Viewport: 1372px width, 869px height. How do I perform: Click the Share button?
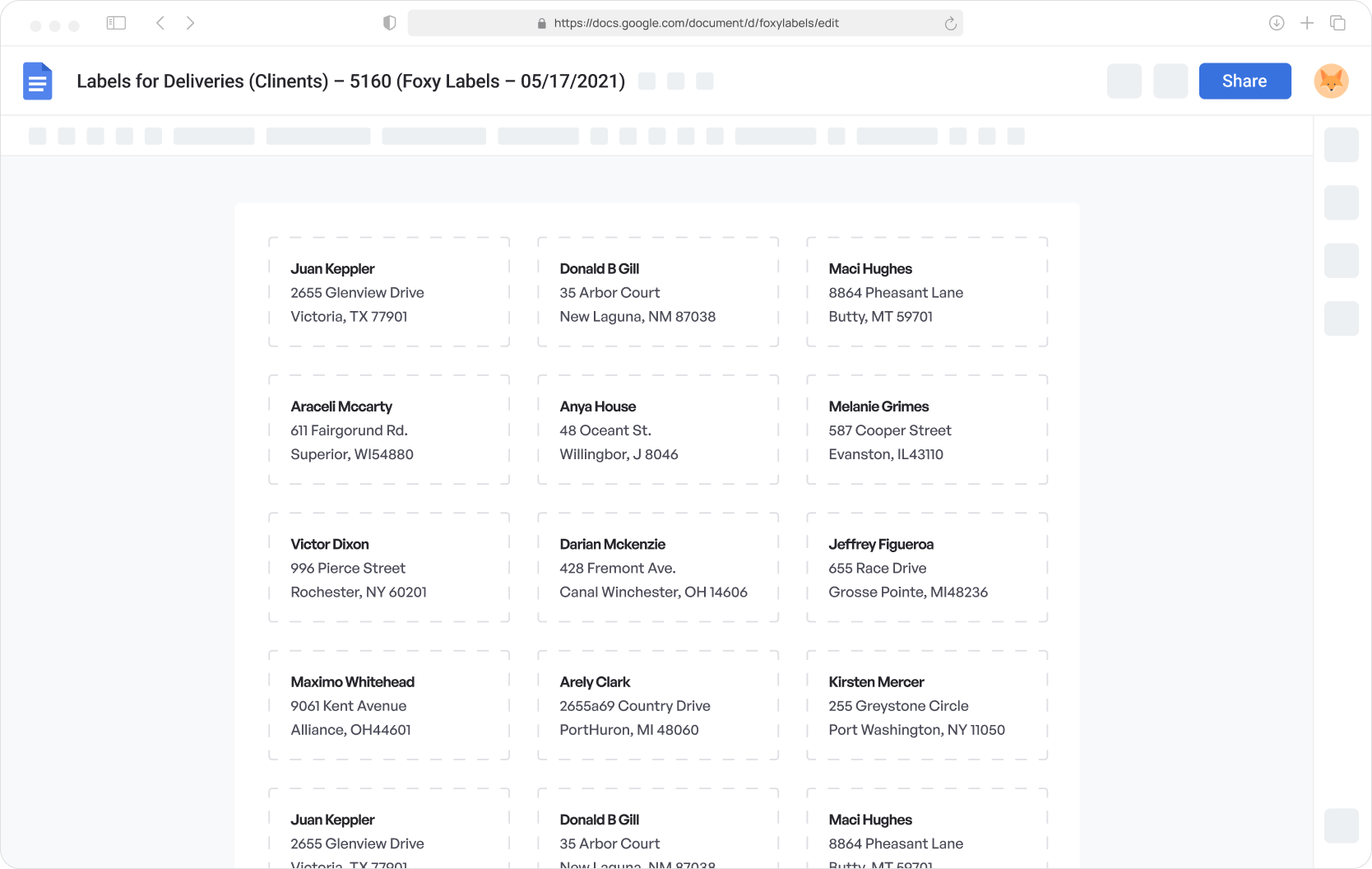pyautogui.click(x=1245, y=81)
